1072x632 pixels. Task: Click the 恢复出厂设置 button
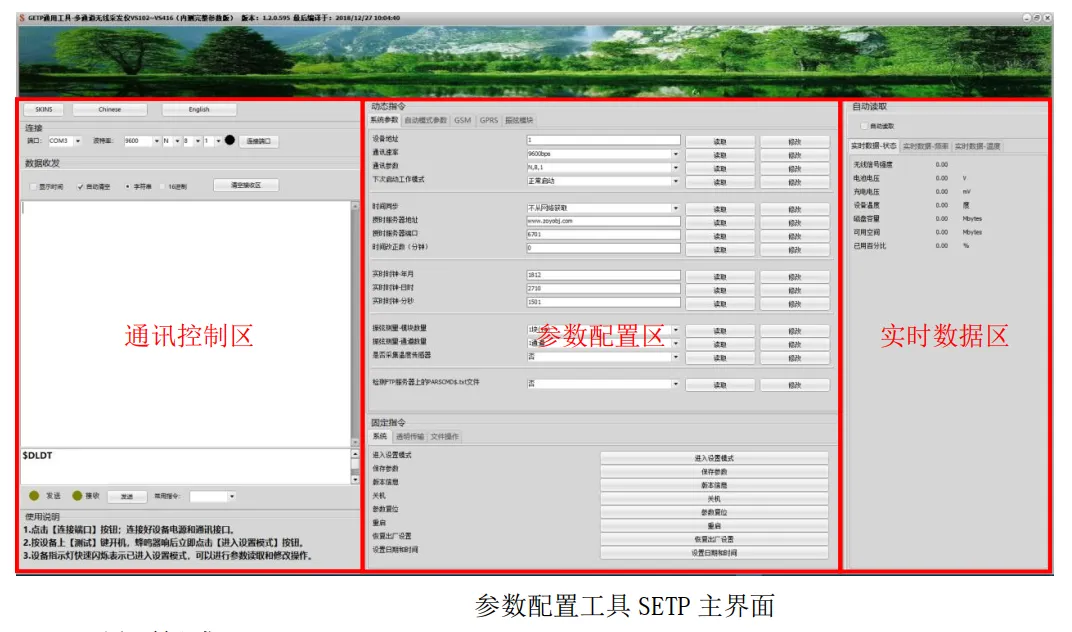[x=715, y=537]
